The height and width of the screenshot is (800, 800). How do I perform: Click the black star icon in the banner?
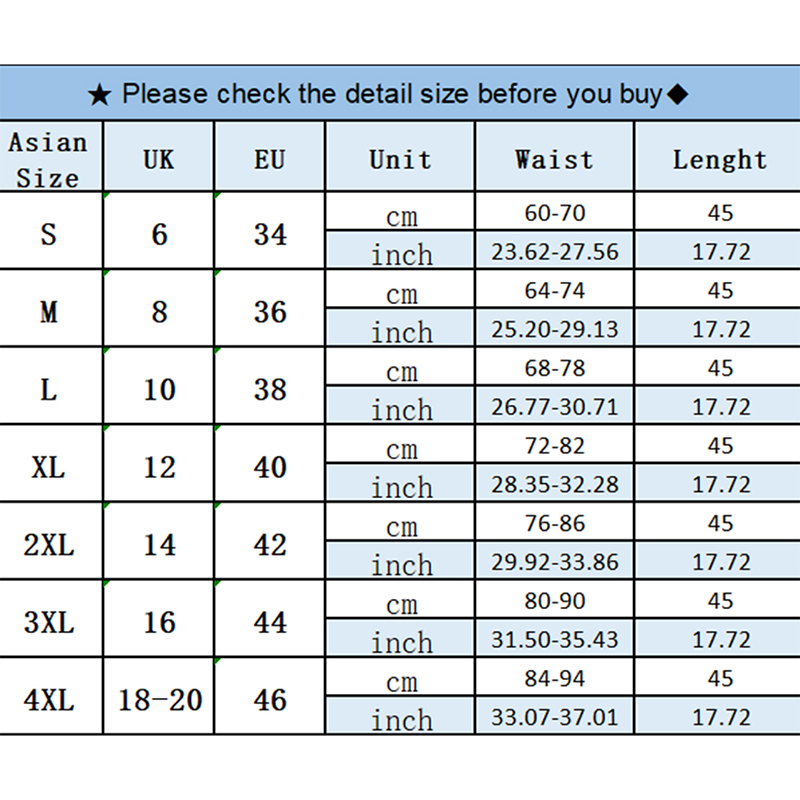point(99,96)
